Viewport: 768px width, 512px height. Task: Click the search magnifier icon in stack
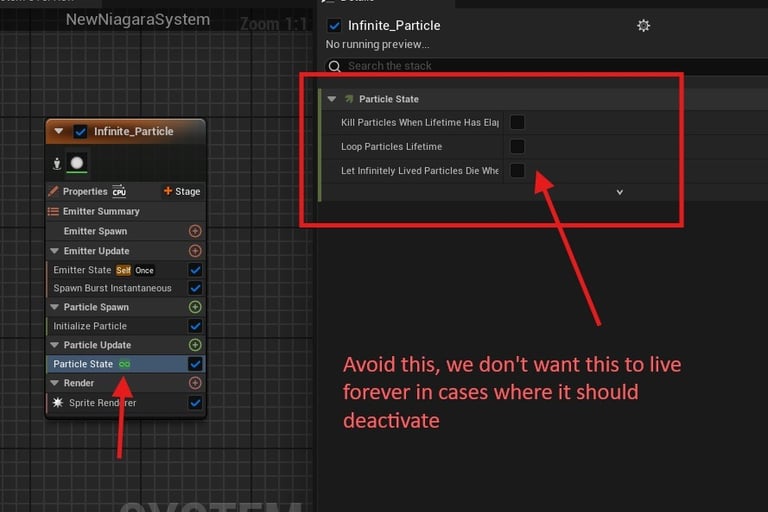pos(335,66)
